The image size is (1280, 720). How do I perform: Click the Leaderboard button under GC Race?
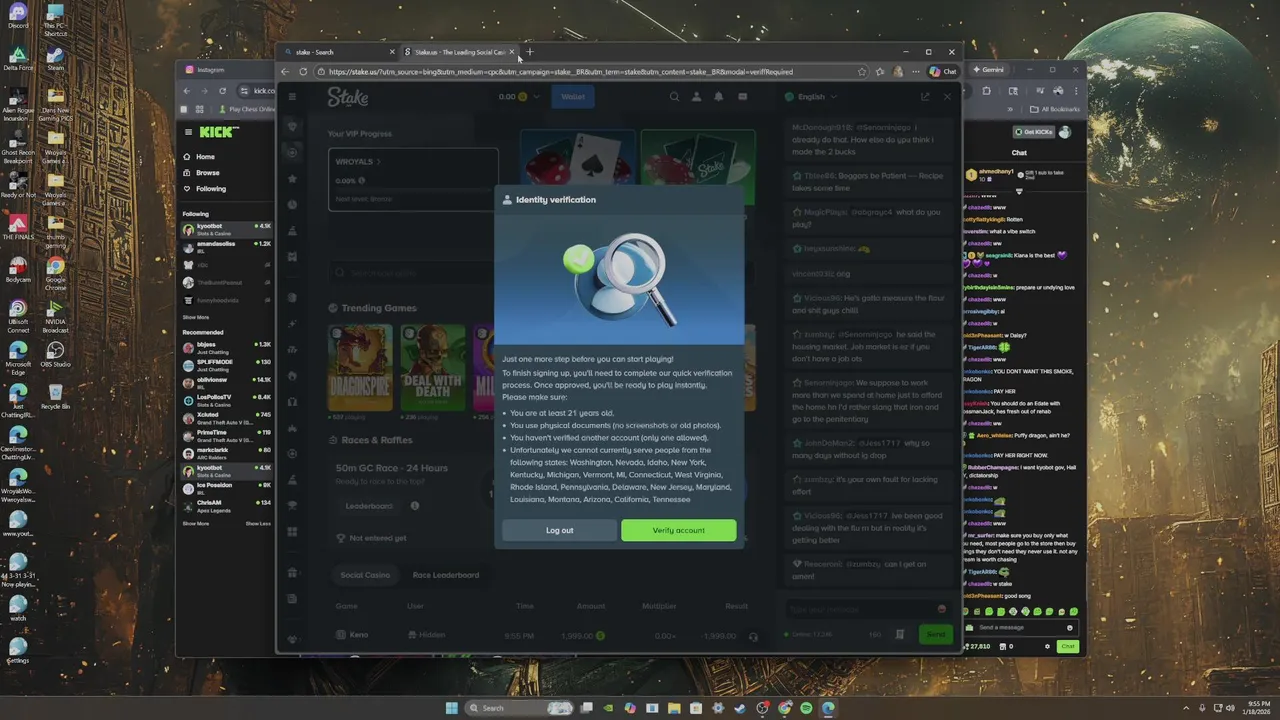tap(369, 506)
